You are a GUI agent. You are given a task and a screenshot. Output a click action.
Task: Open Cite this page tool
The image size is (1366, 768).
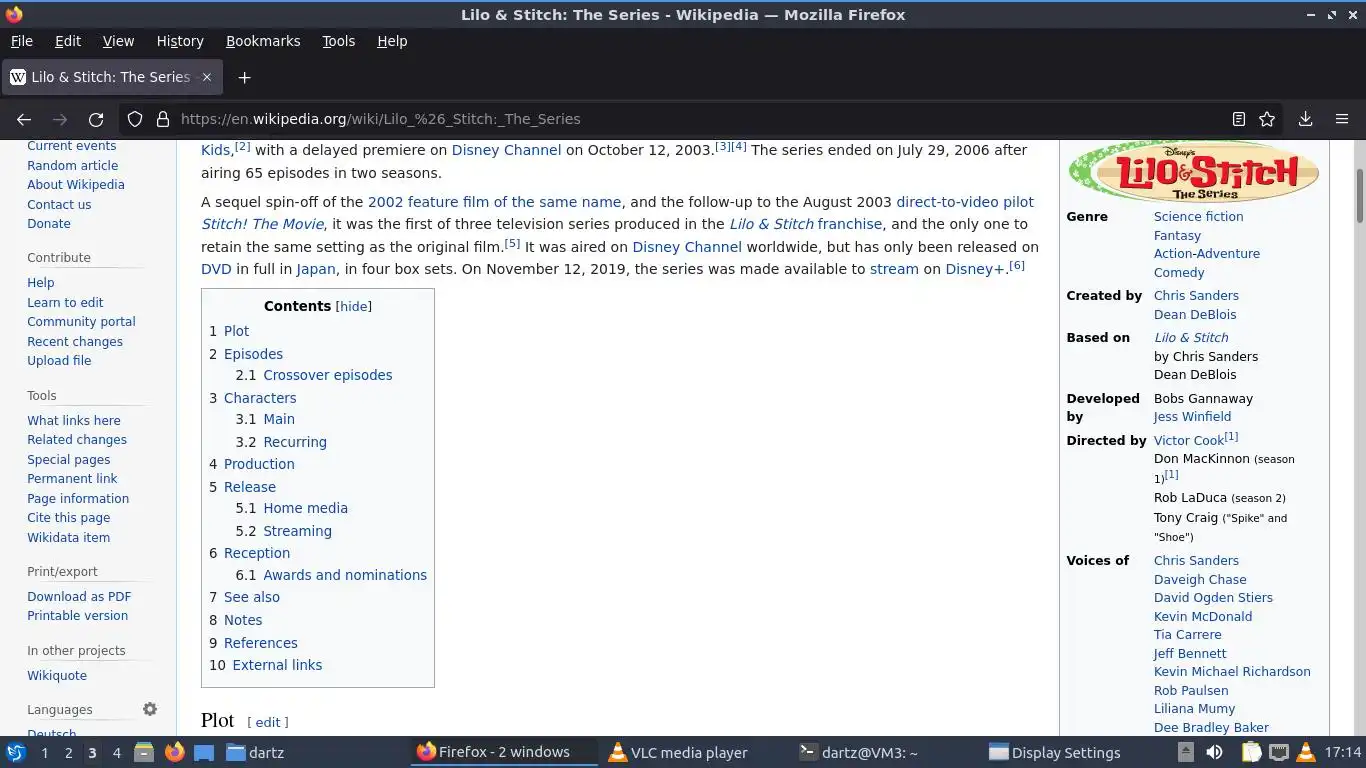click(68, 517)
